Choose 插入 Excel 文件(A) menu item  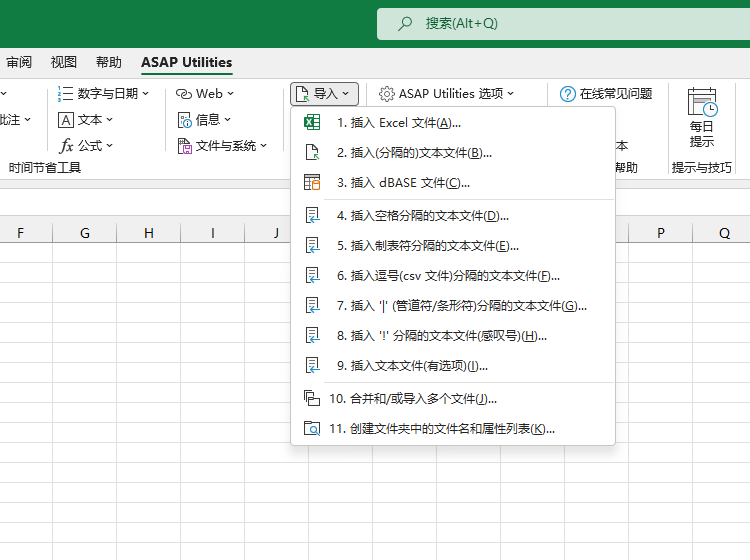(452, 123)
